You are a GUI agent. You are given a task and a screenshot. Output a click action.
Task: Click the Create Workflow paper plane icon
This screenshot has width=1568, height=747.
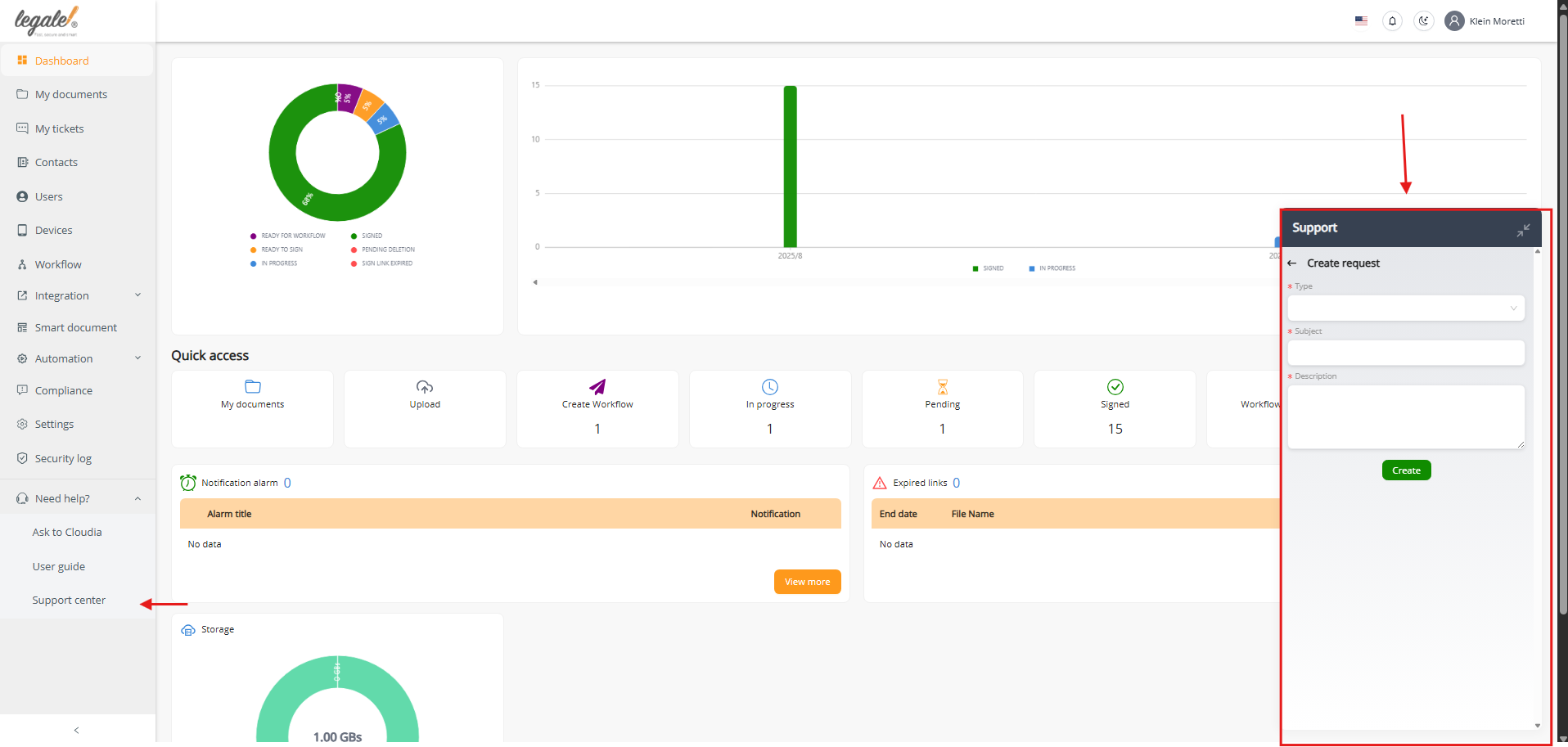[x=597, y=387]
